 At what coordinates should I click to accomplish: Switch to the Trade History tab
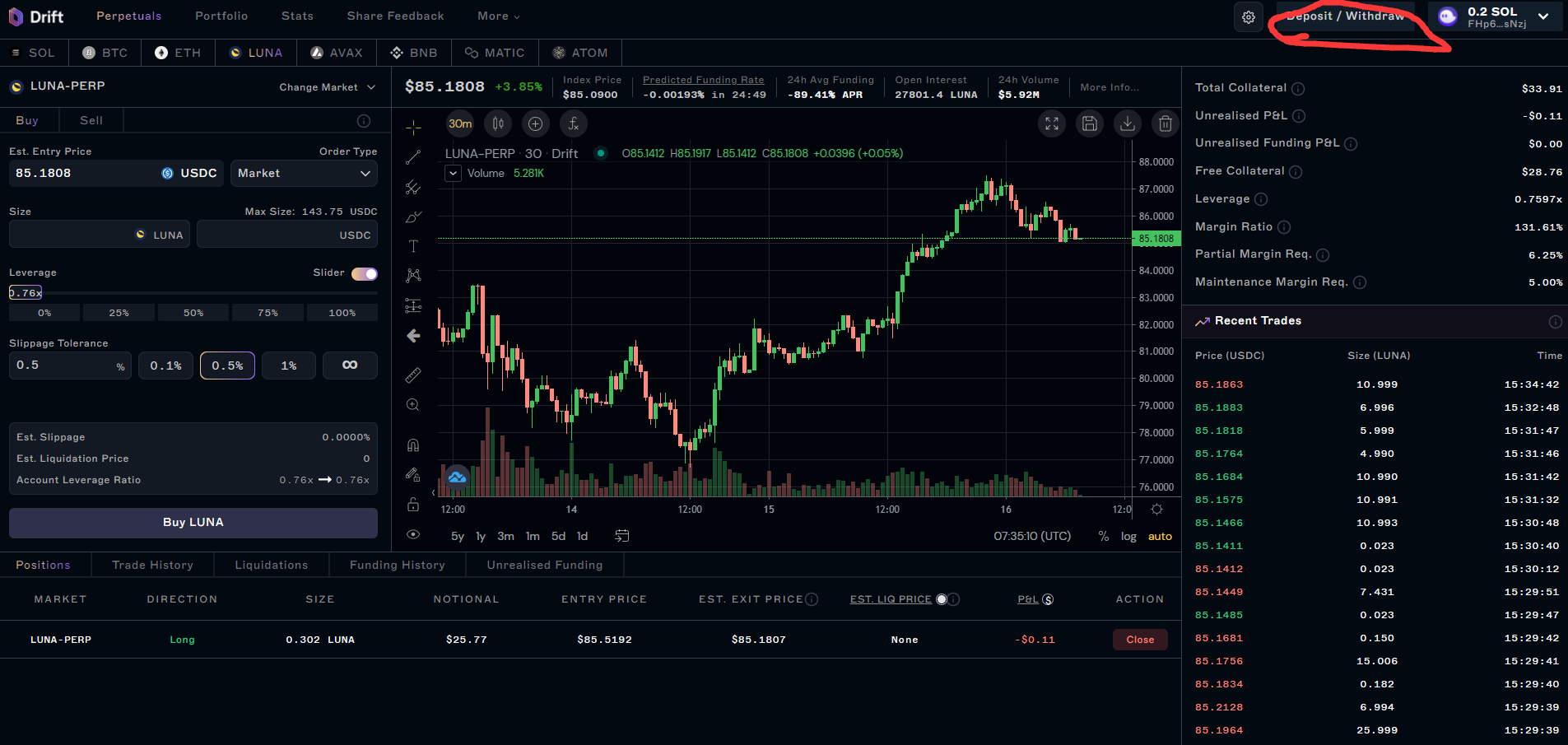point(152,565)
